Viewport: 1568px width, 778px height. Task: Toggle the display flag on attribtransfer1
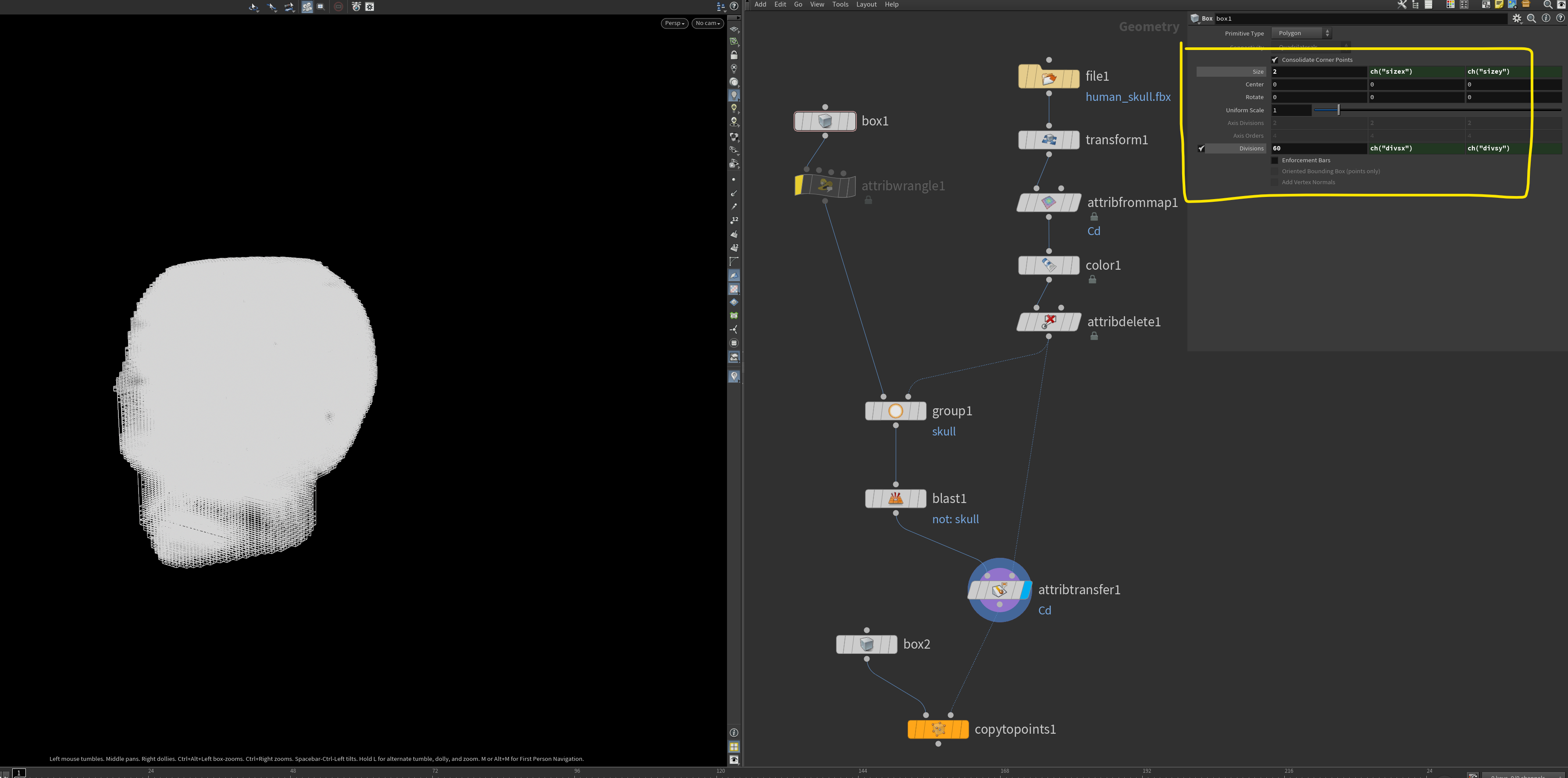[1027, 590]
